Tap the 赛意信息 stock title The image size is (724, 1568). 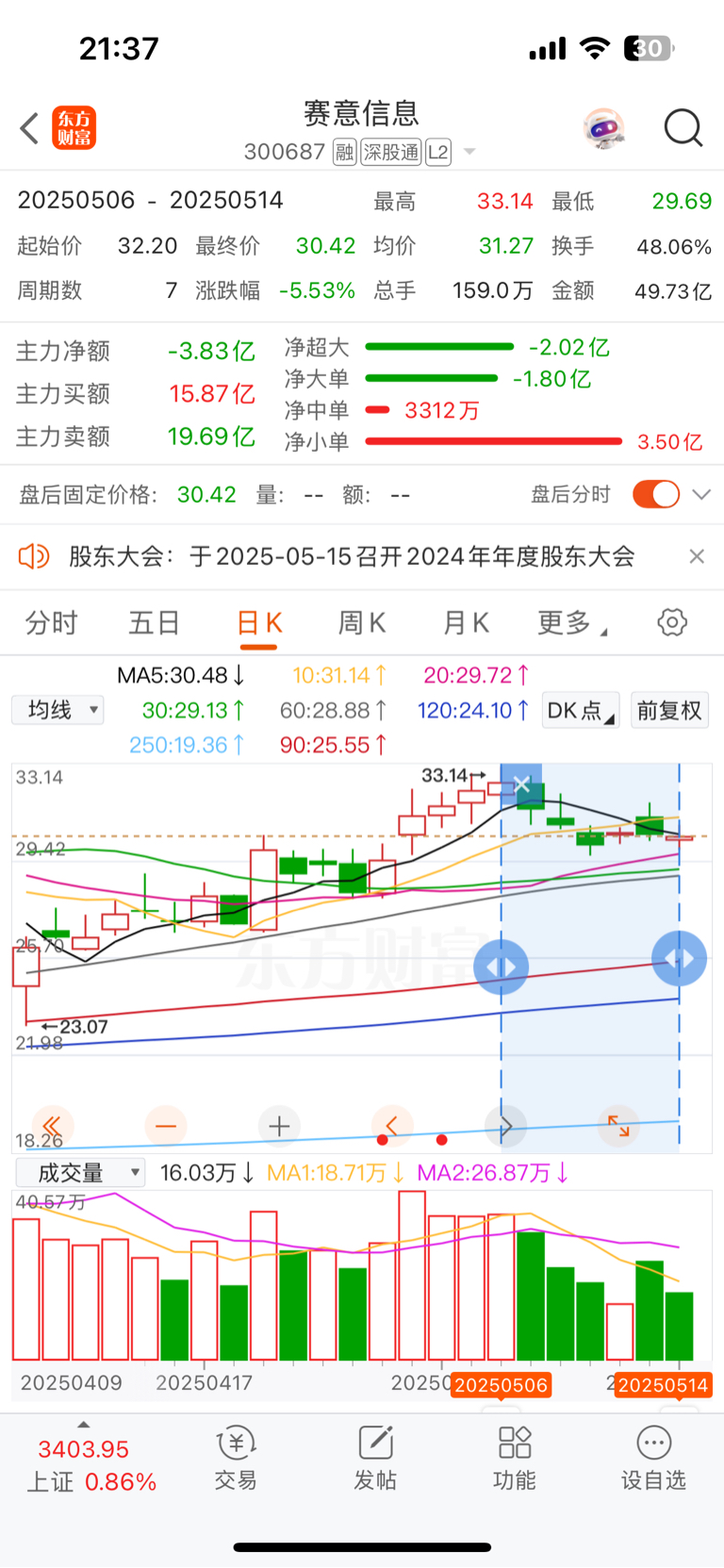coord(362,113)
